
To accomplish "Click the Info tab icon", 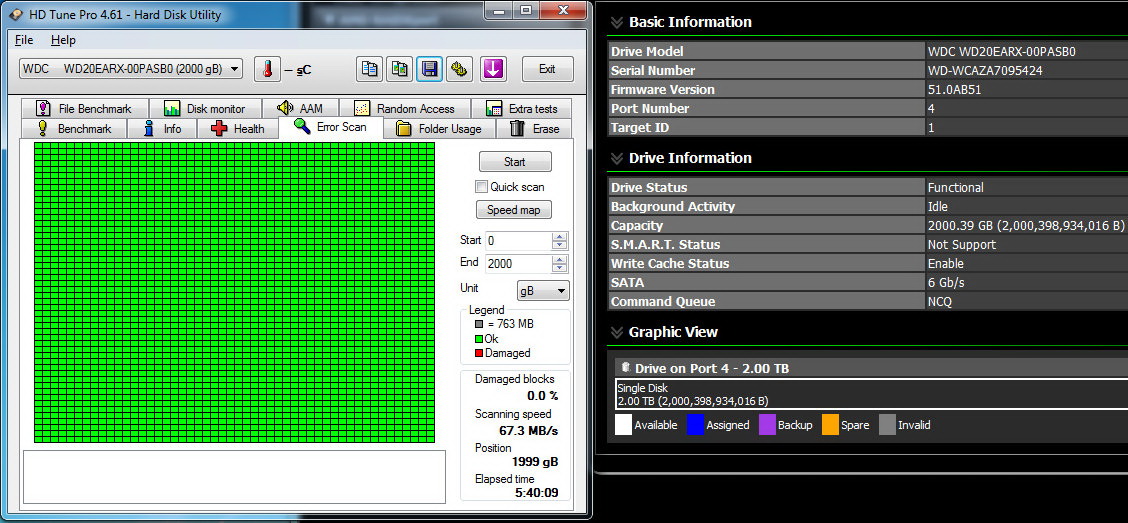I will click(x=149, y=129).
